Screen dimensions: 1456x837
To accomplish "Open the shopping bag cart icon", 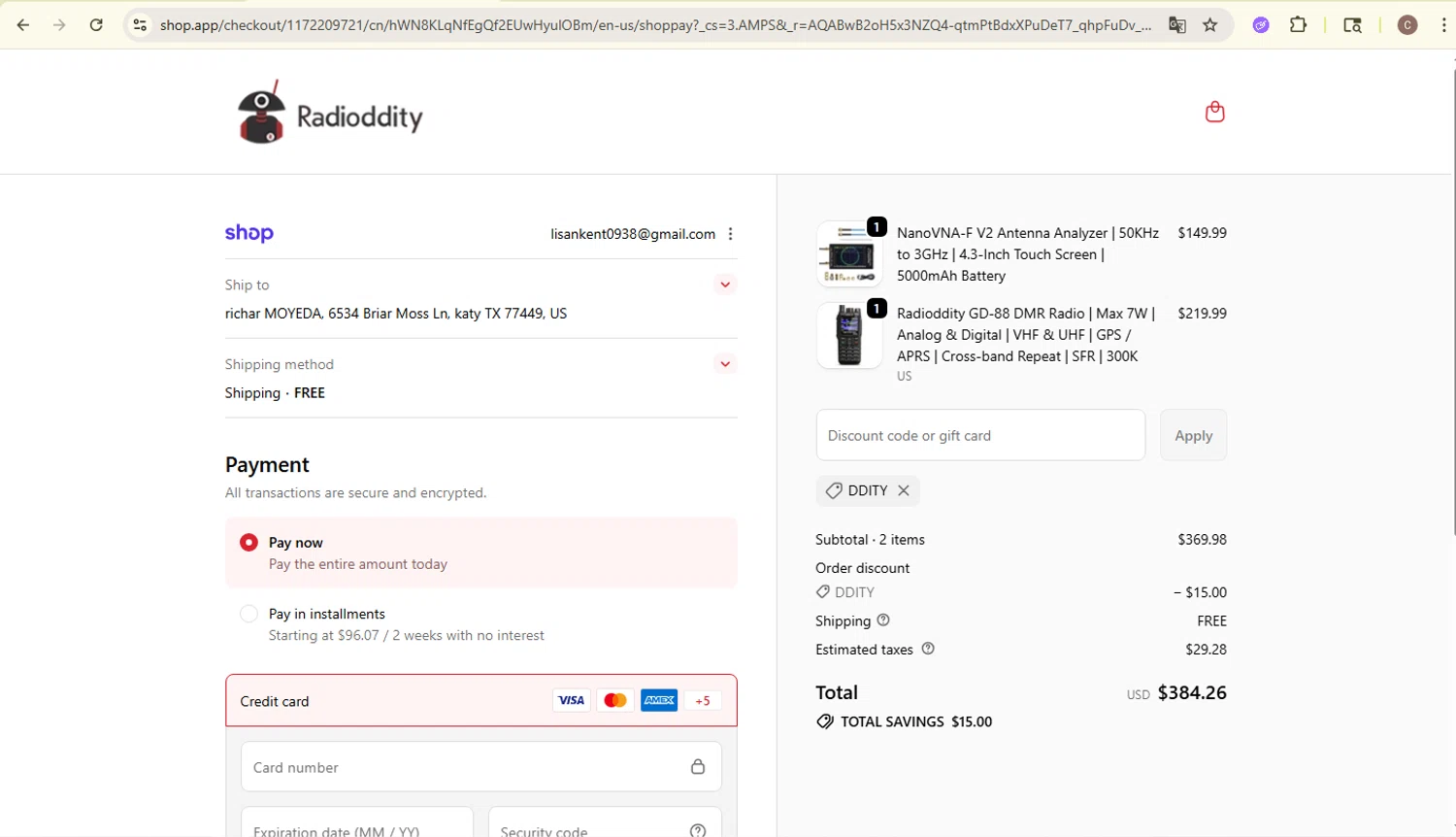I will click(1214, 112).
